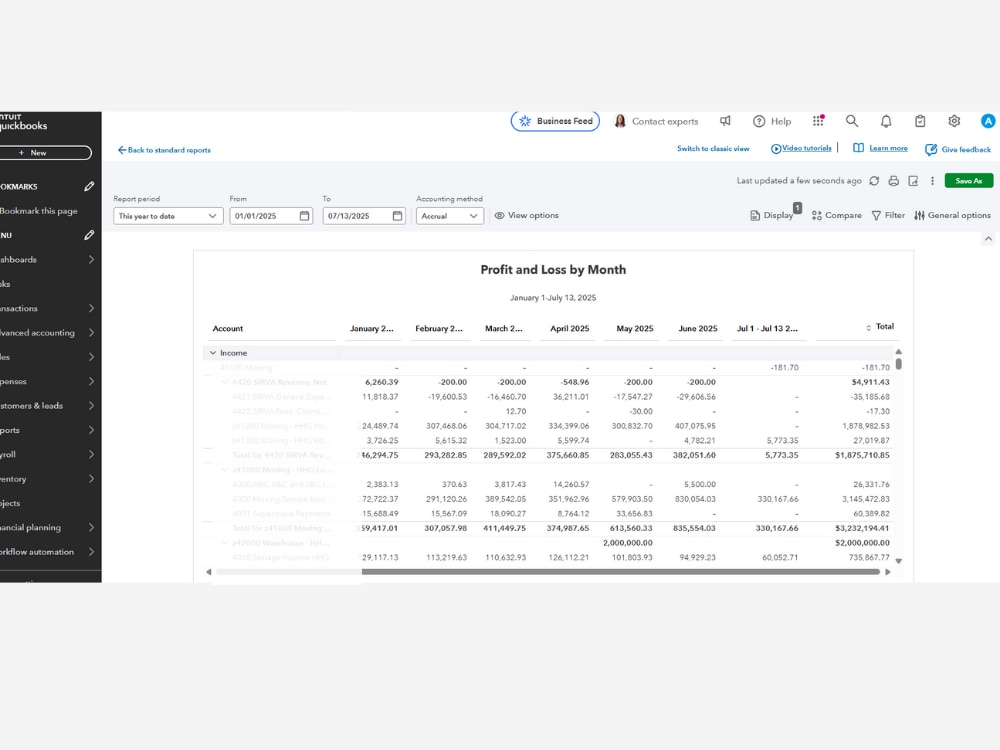
Task: Click Contact experts
Action: 656,121
